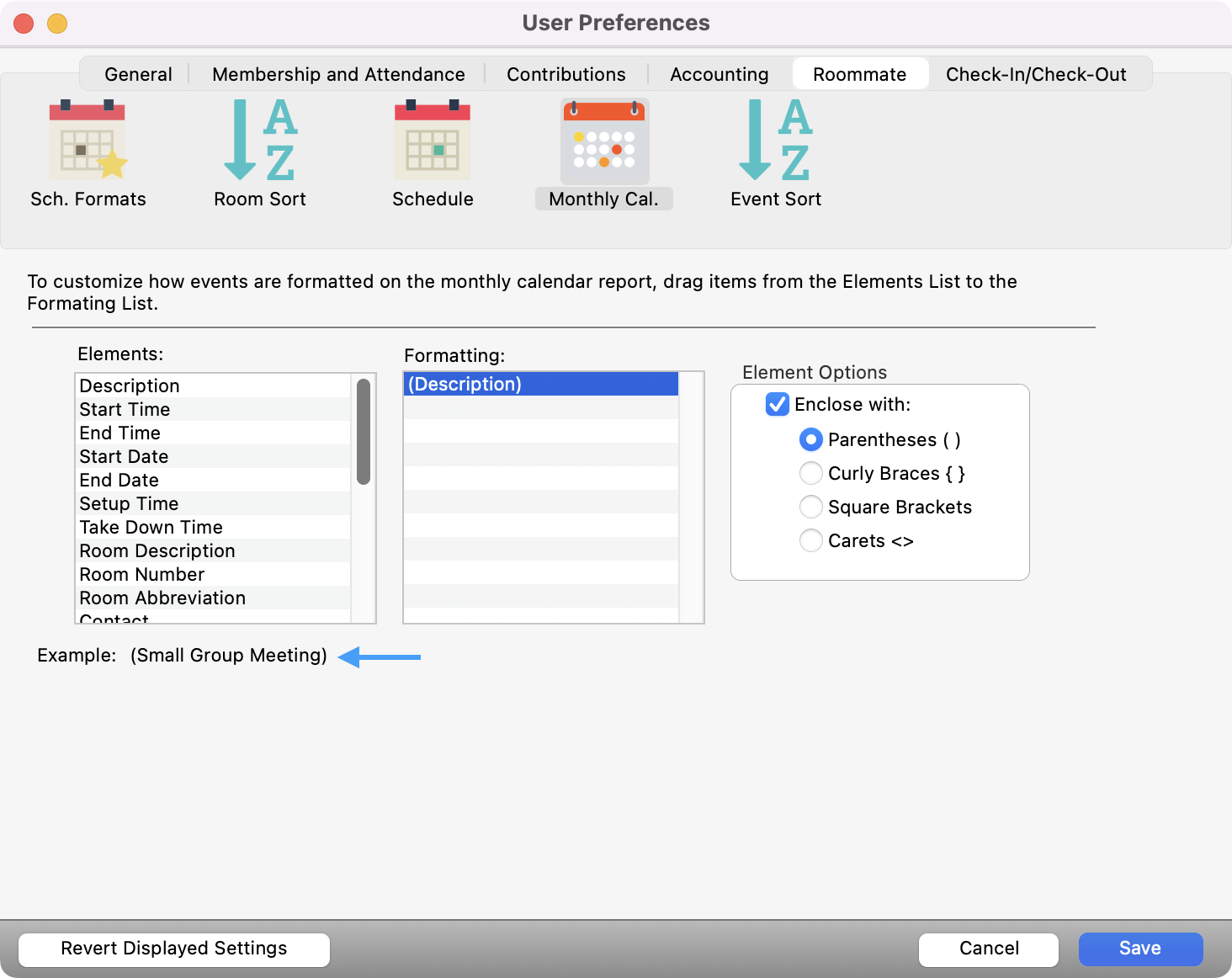Uncheck the Enclose with checkbox
This screenshot has width=1232, height=978.
778,405
